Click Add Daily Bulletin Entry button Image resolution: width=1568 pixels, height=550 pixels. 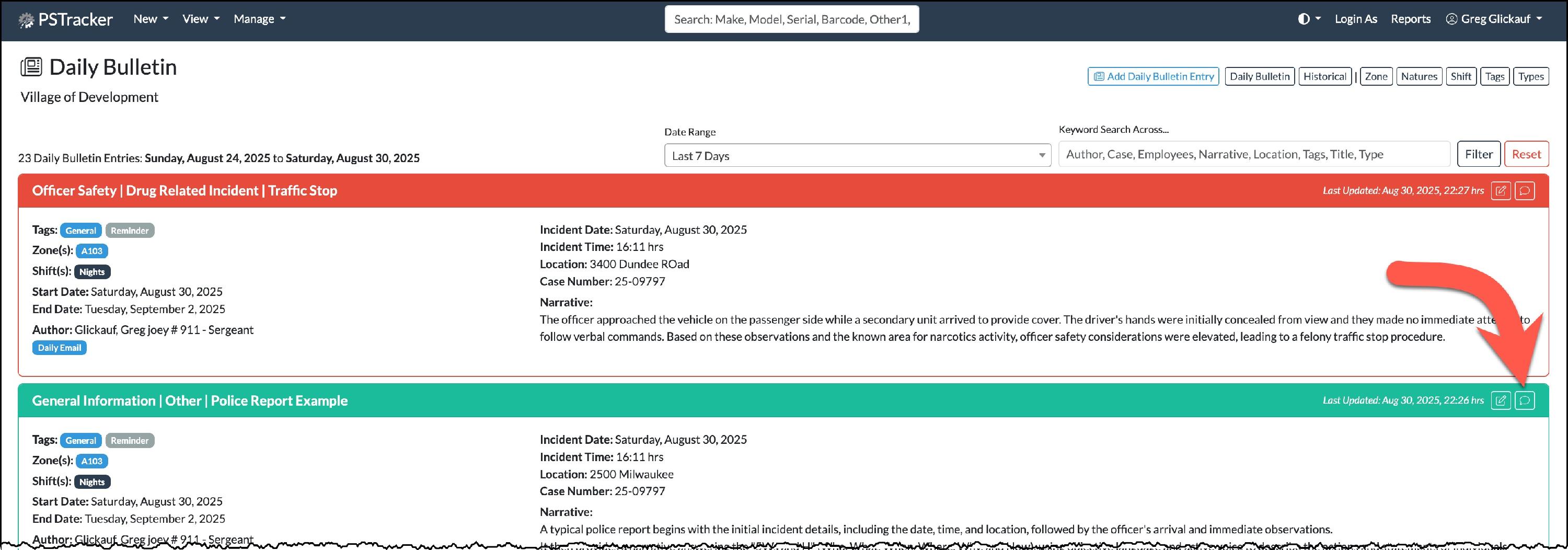pos(1154,76)
